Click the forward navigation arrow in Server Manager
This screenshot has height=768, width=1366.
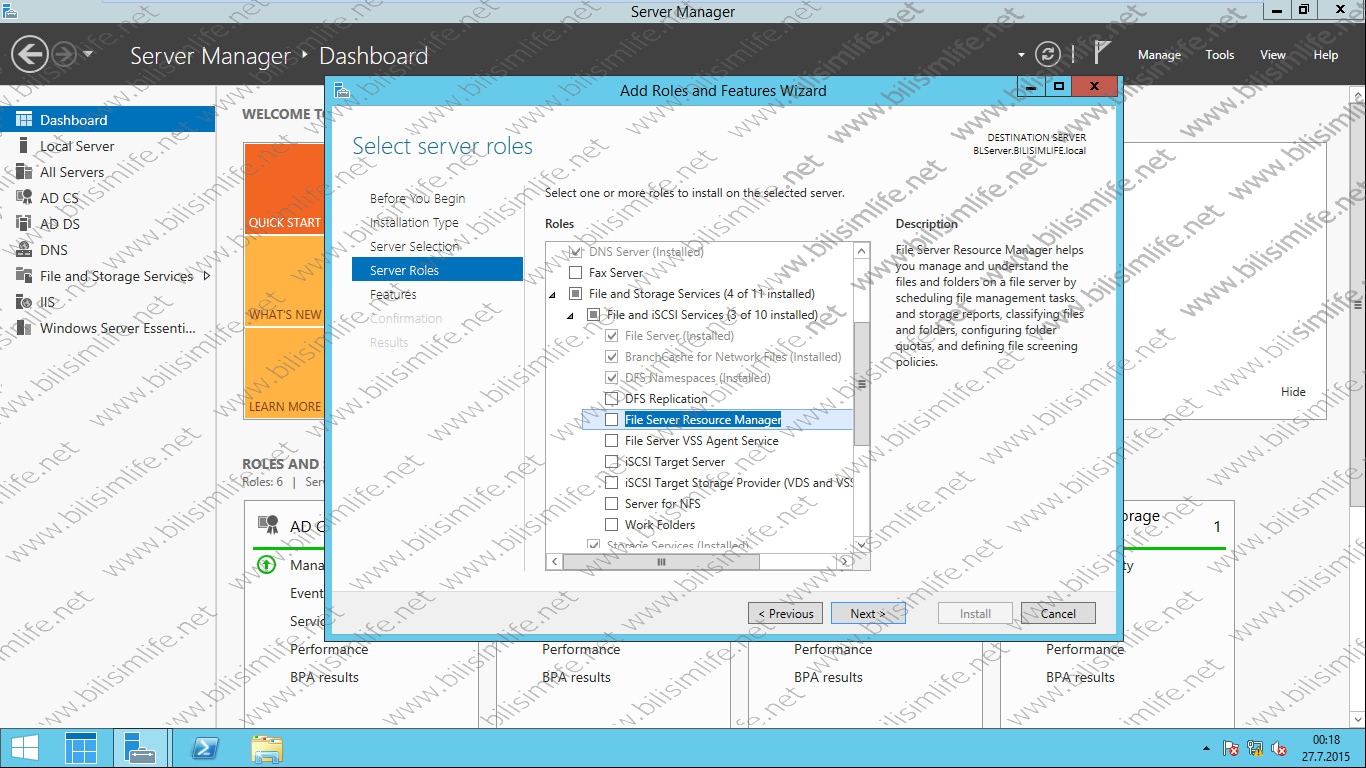coord(65,54)
